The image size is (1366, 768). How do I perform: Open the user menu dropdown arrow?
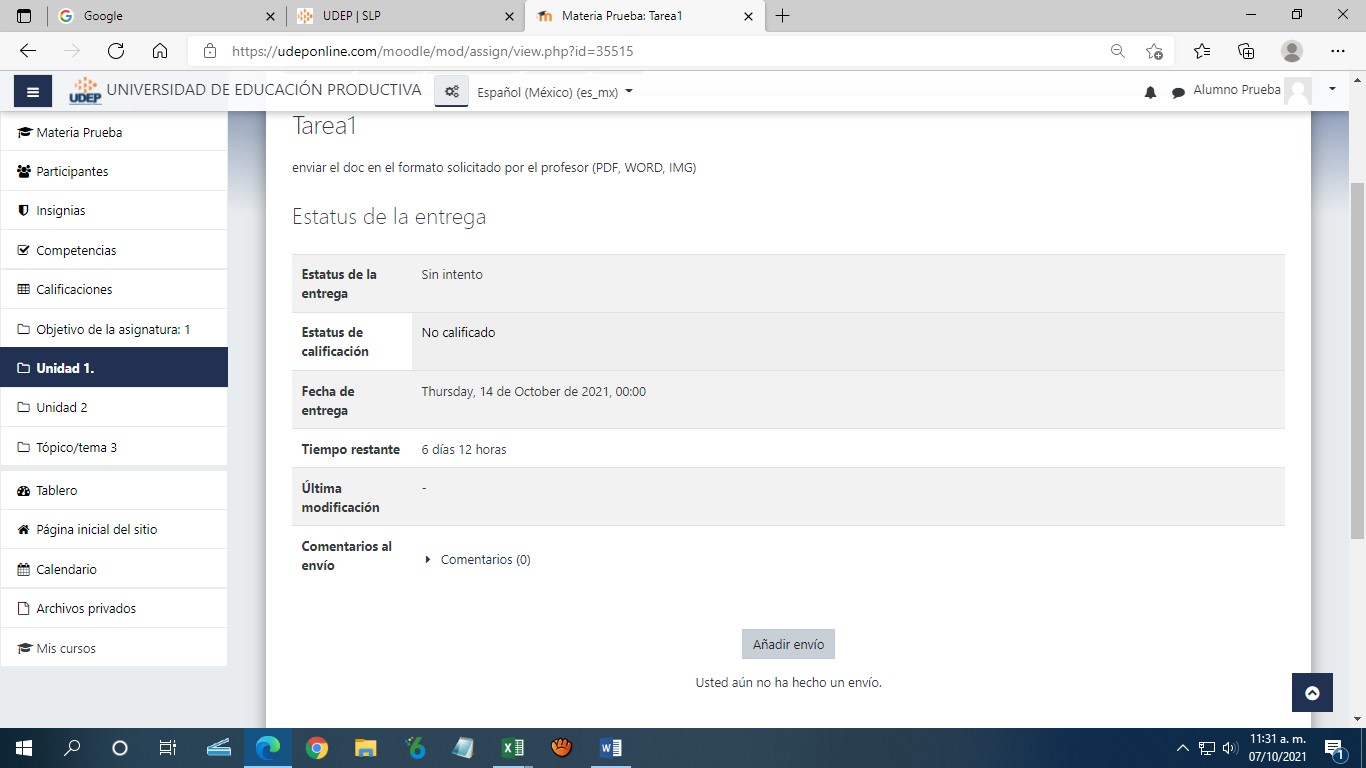(x=1332, y=90)
